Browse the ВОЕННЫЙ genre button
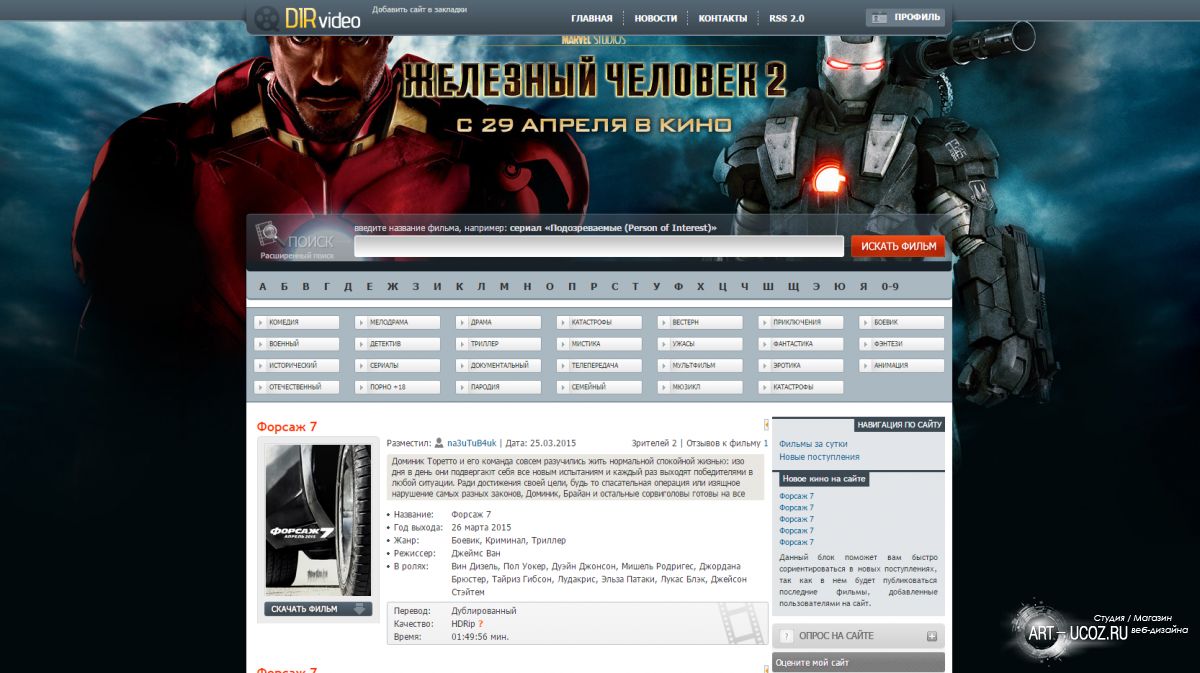This screenshot has width=1200, height=673. (x=297, y=344)
